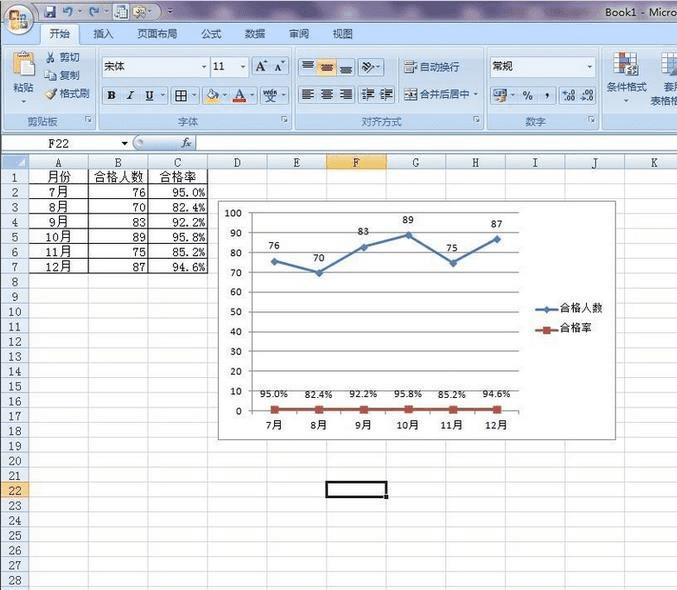The width and height of the screenshot is (677, 590).
Task: Open the Conditional Formatting icon
Action: tap(626, 64)
